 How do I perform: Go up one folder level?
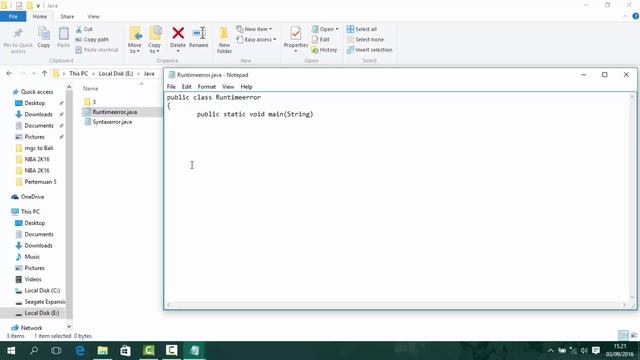pyautogui.click(x=44, y=73)
